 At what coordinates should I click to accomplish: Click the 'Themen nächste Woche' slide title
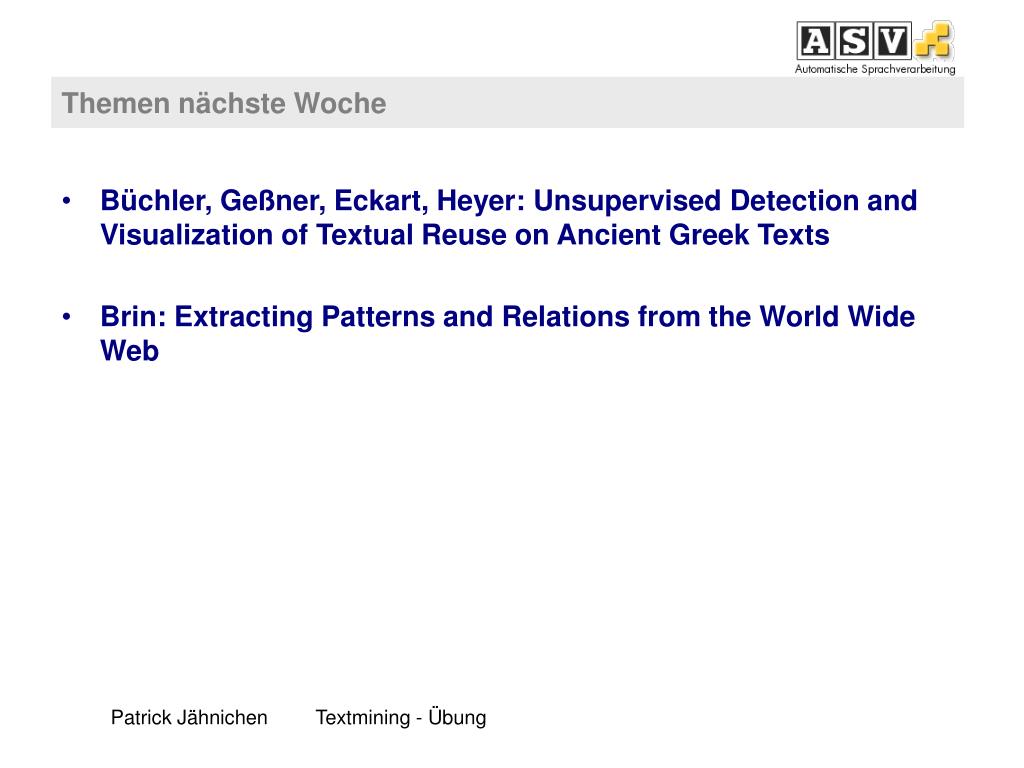(224, 103)
